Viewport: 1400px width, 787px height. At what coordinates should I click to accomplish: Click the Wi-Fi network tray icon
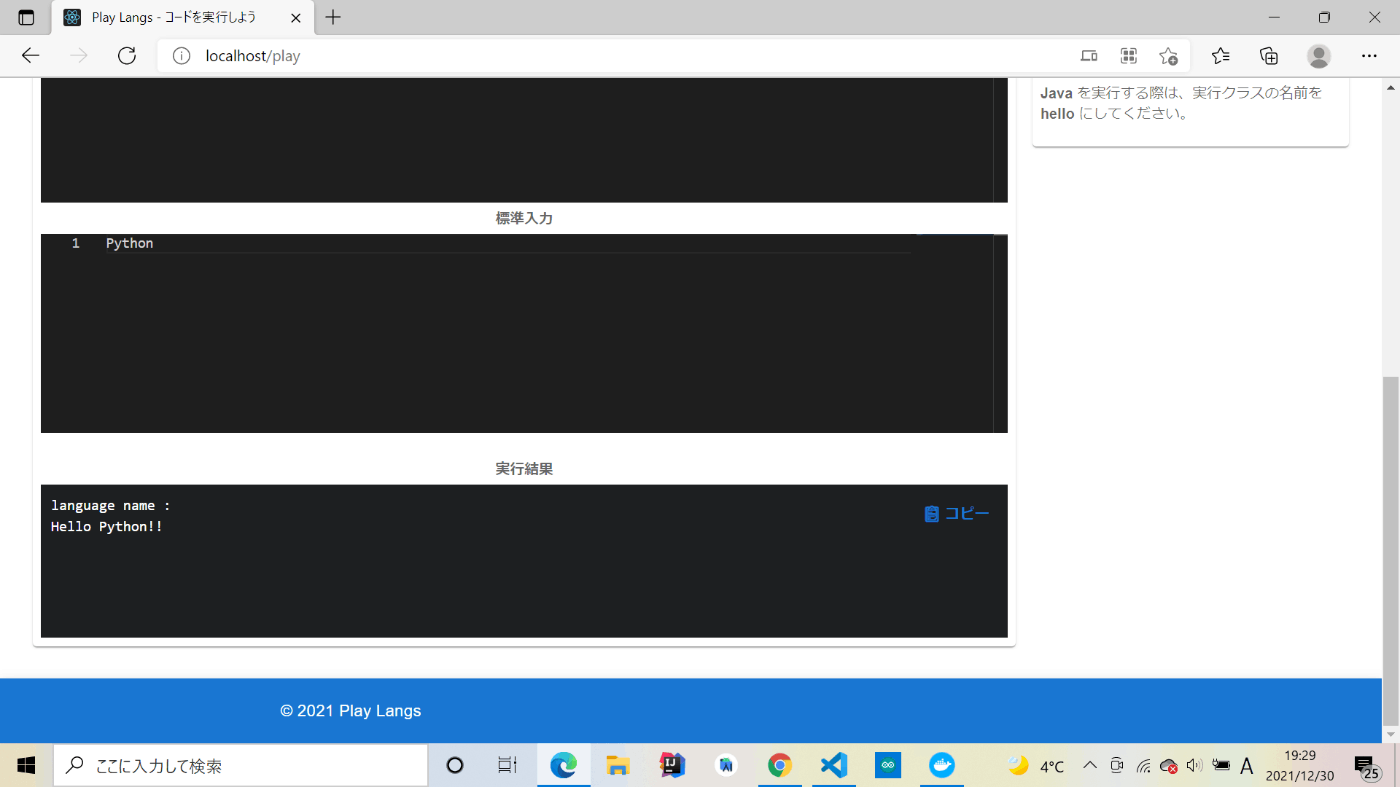[x=1144, y=766]
